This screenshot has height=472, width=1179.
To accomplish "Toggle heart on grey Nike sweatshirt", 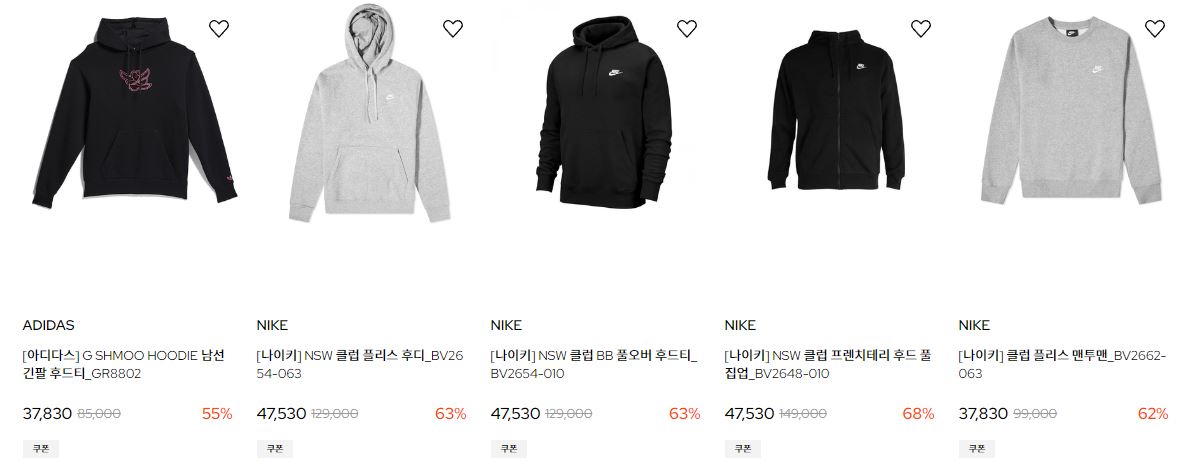I will coord(1154,29).
